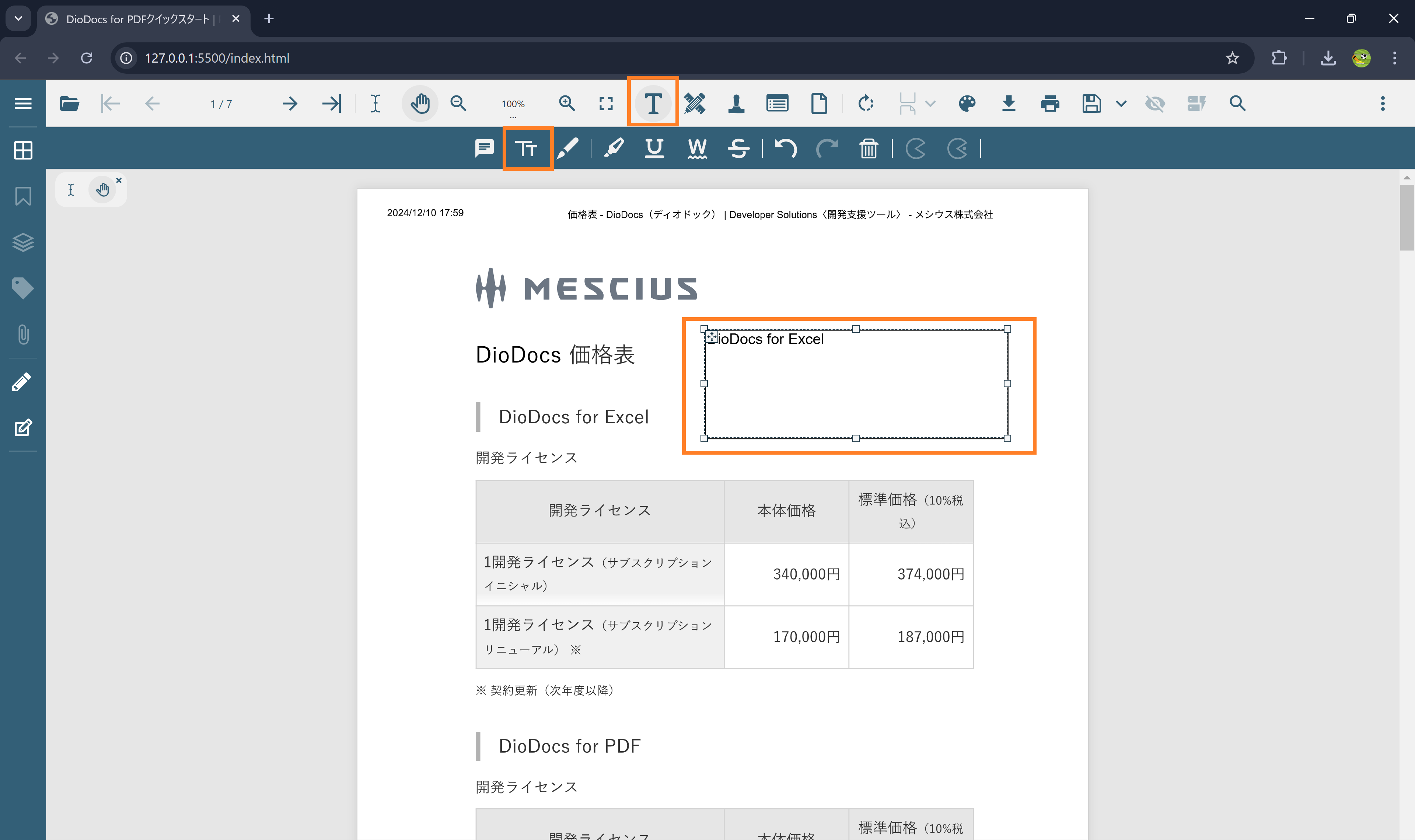Click the 340,000円 price cell
1415x840 pixels.
click(x=787, y=574)
